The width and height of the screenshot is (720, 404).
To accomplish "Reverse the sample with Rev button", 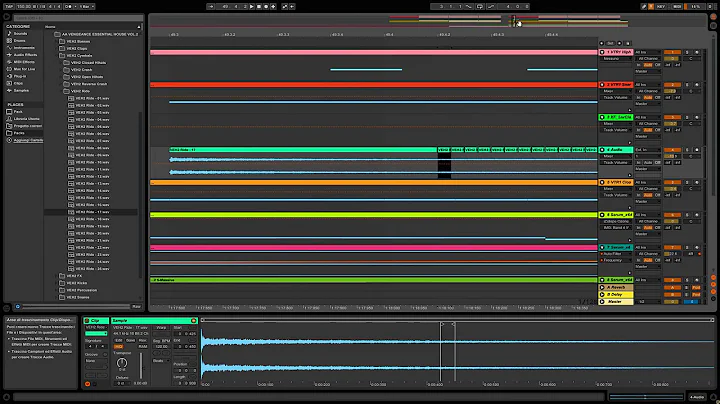I will pos(143,341).
